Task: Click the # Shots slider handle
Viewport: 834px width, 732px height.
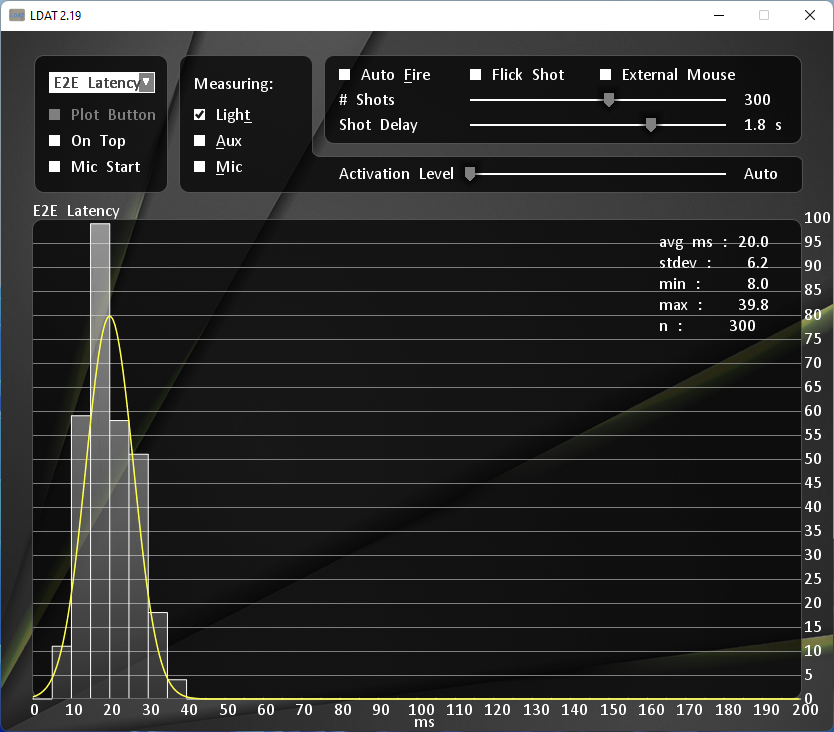Action: click(x=608, y=100)
